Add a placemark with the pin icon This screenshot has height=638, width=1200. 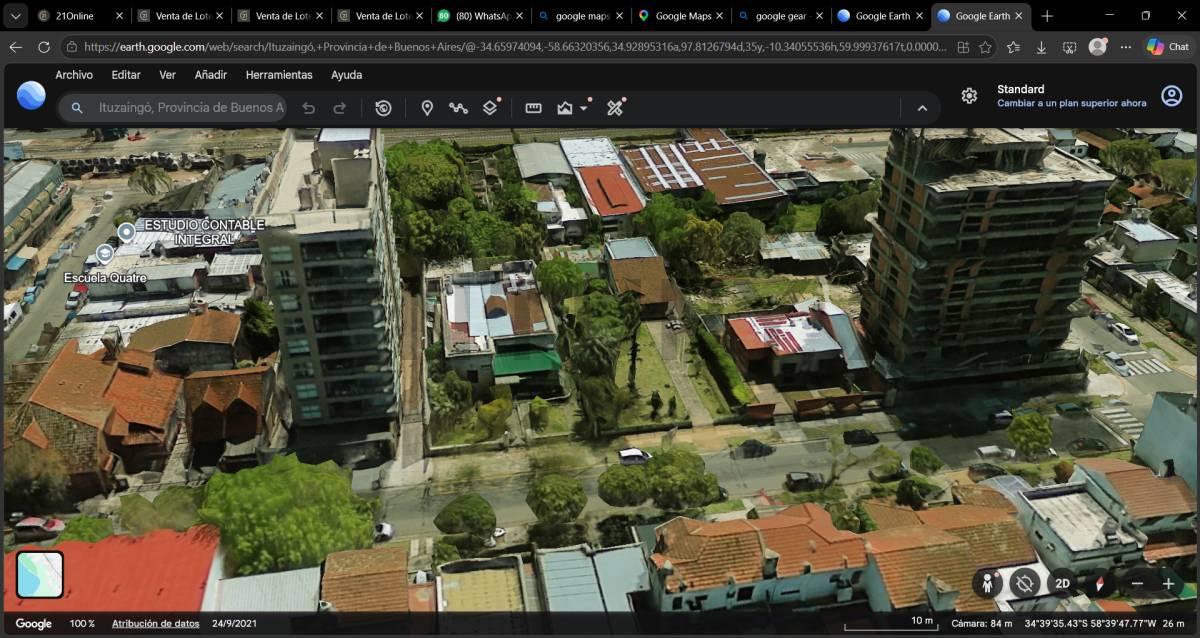coord(427,108)
